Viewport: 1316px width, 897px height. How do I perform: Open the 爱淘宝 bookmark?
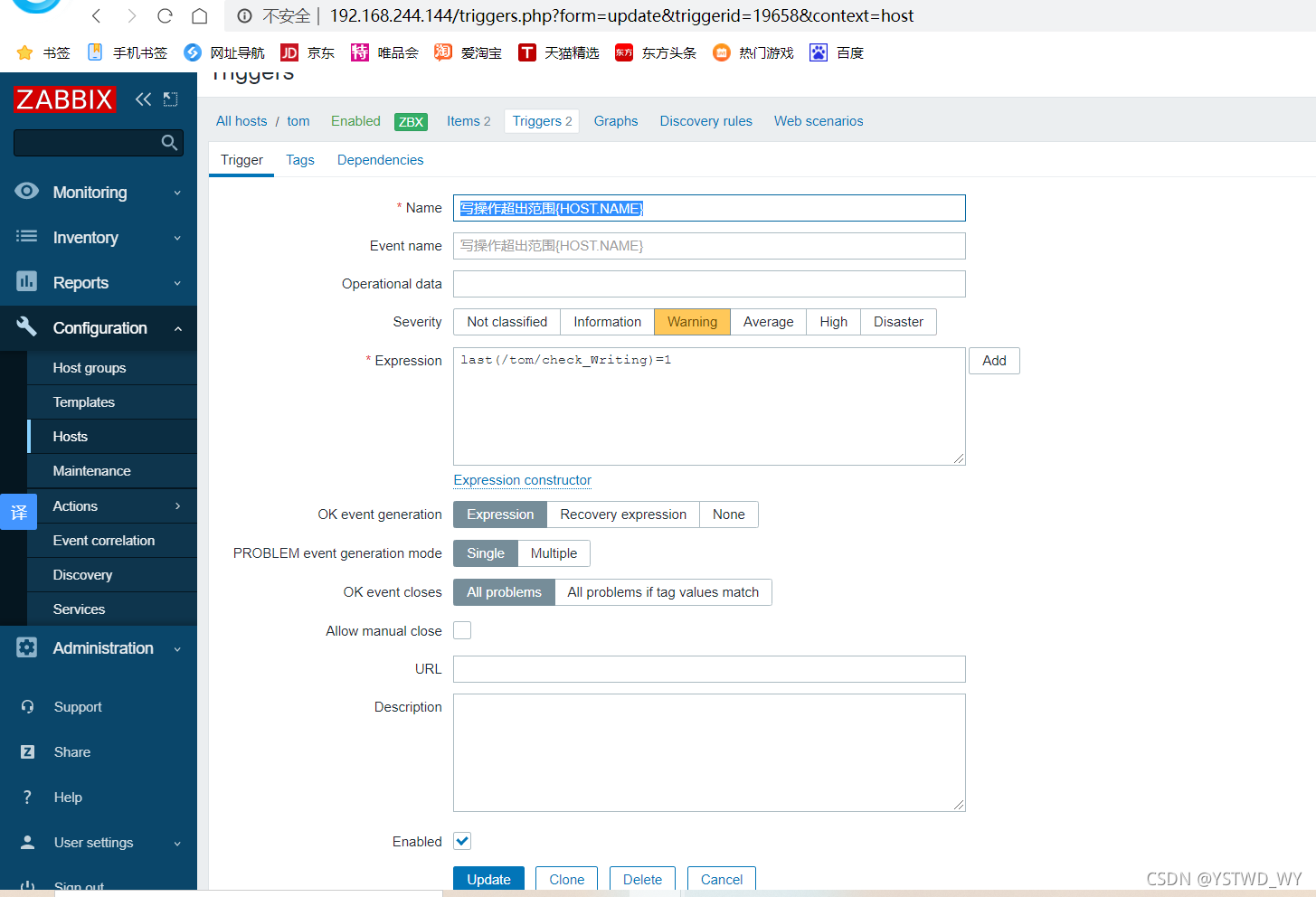469,52
